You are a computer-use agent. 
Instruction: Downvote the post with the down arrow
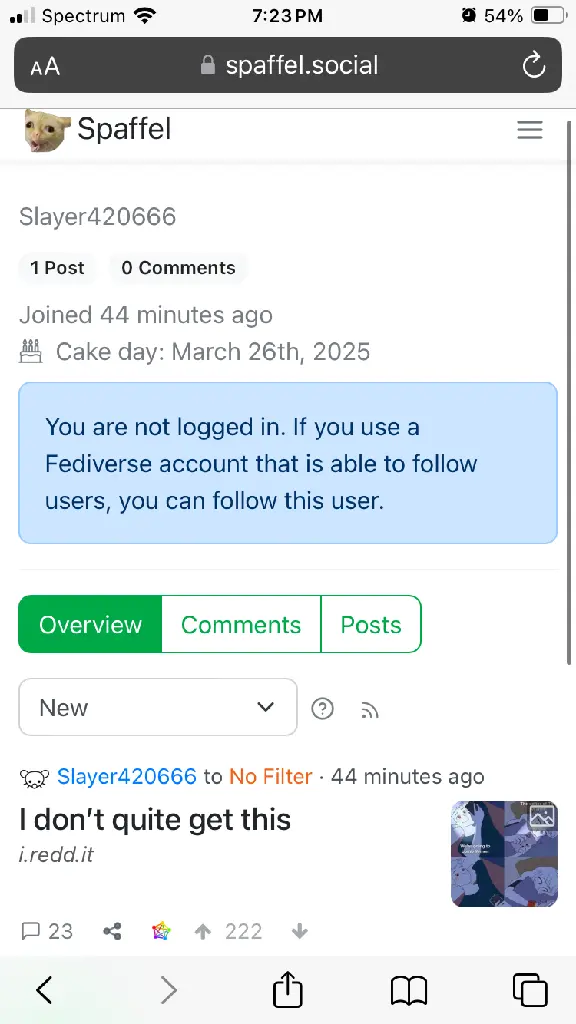(x=300, y=931)
